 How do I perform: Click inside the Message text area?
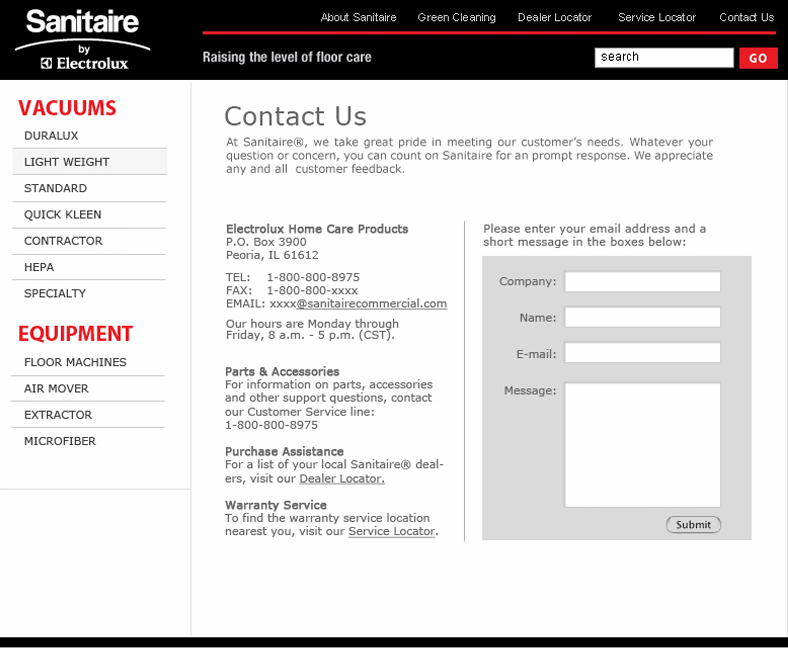pyautogui.click(x=642, y=445)
